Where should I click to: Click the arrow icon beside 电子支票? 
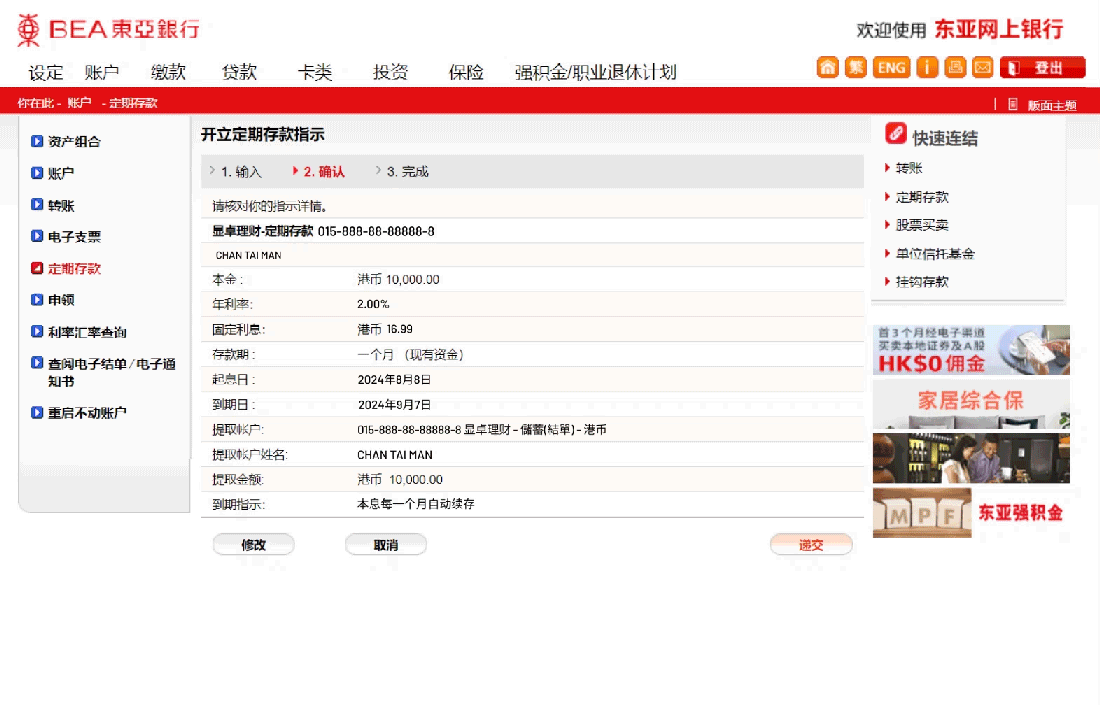(37, 236)
